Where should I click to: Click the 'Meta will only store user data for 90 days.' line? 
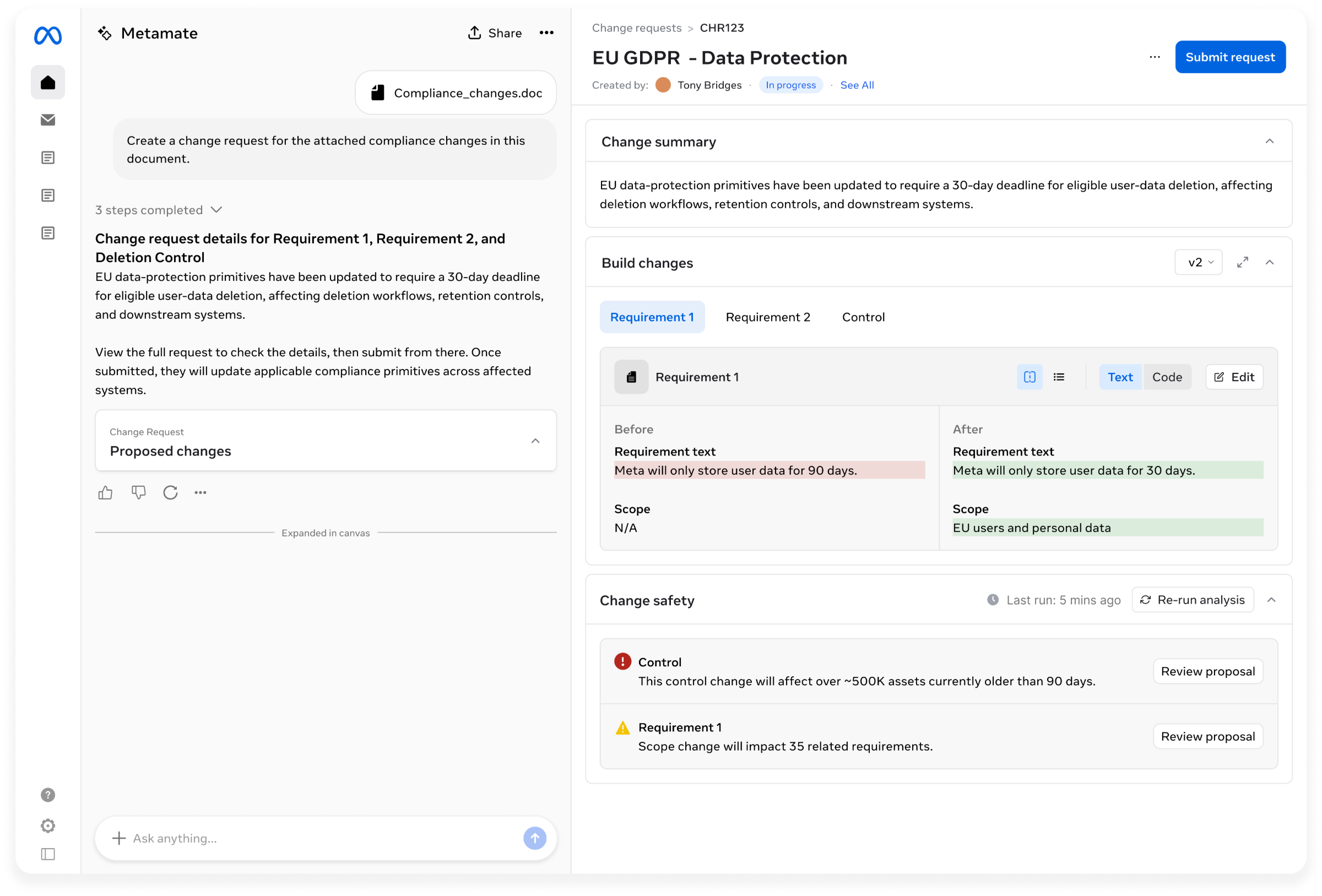click(769, 470)
